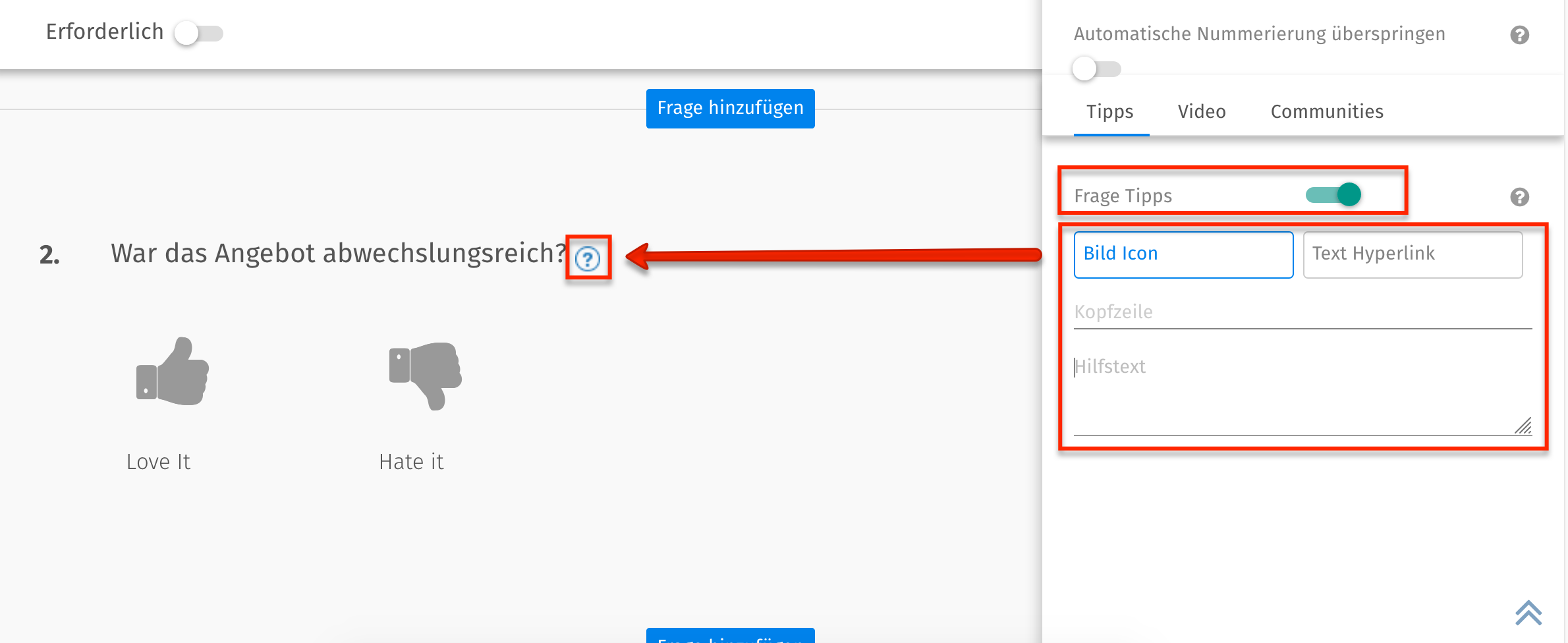The width and height of the screenshot is (1568, 643).
Task: Select the Tipps tab
Action: 1111,111
